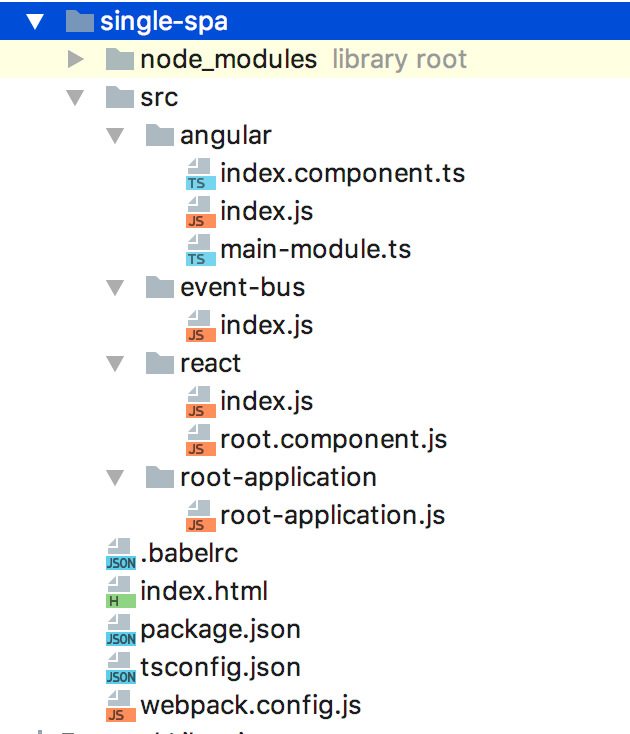
Task: Open the package.json file
Action: point(220,631)
